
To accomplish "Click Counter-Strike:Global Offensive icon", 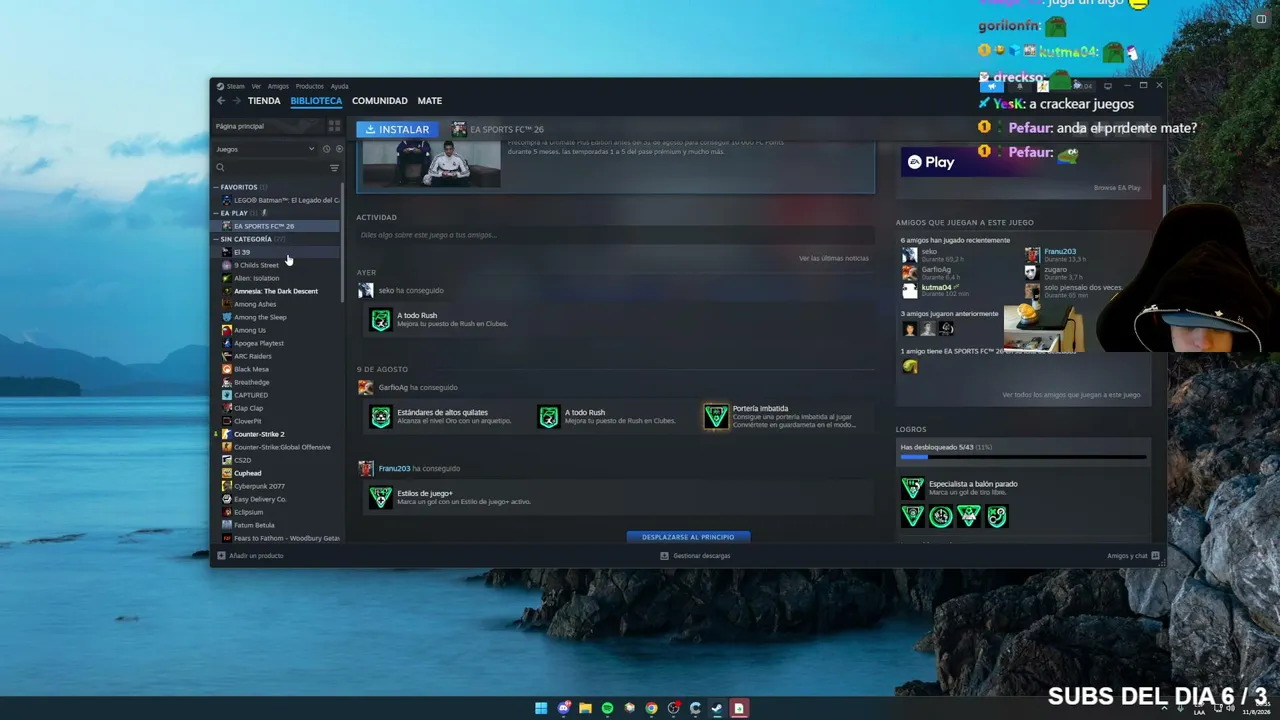I will (x=227, y=447).
